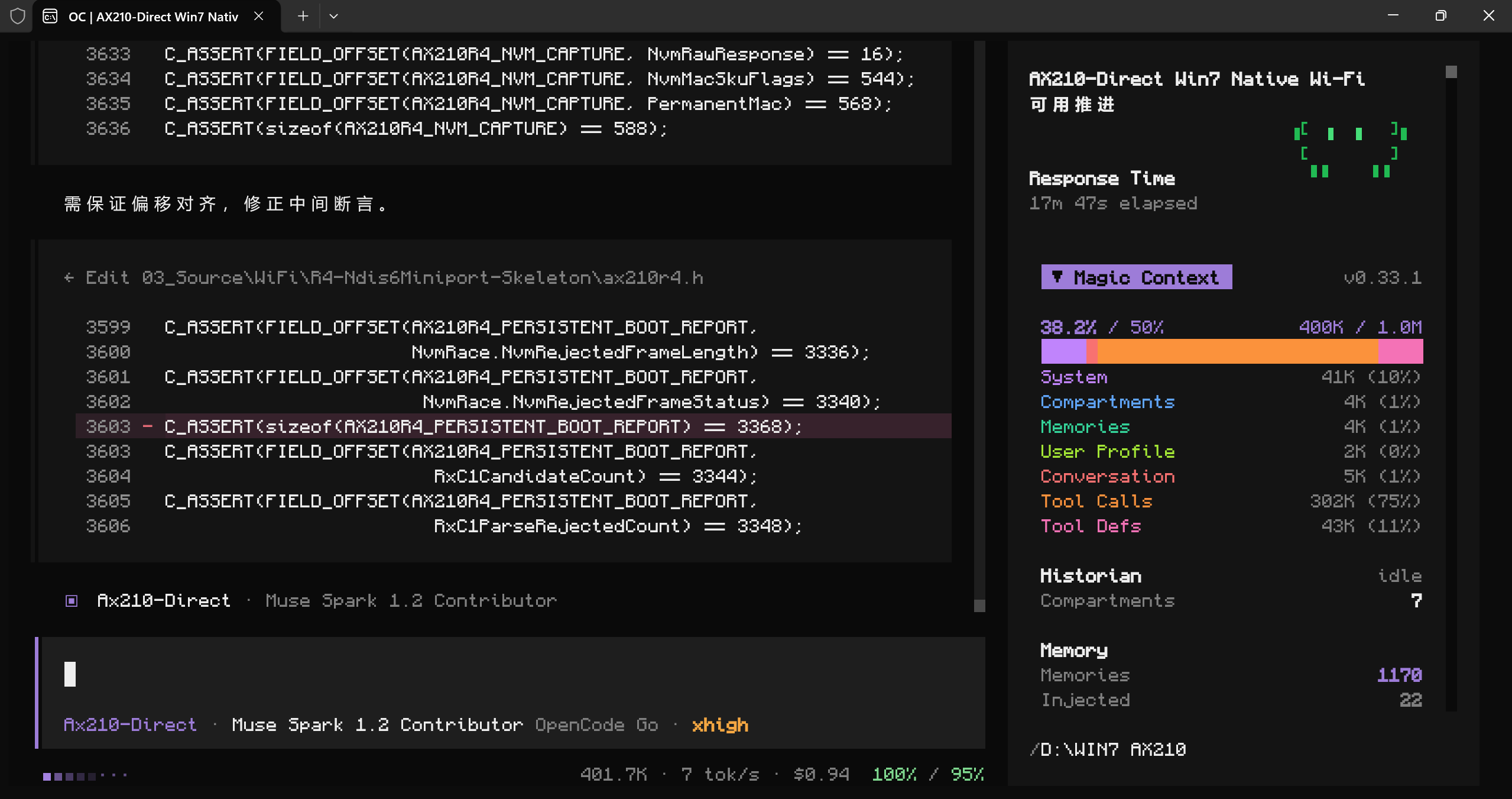Click the Historian idle status
This screenshot has width=1512, height=799.
tap(1400, 575)
